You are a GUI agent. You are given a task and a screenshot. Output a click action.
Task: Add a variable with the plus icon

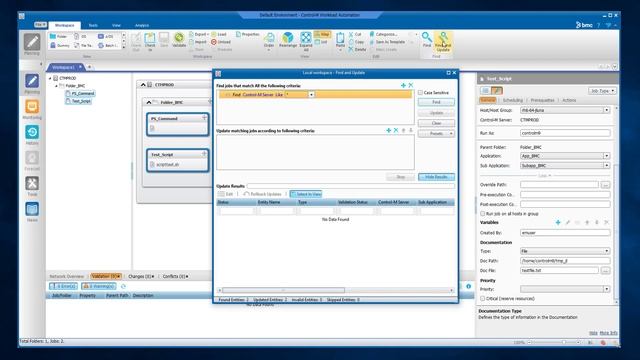558,222
